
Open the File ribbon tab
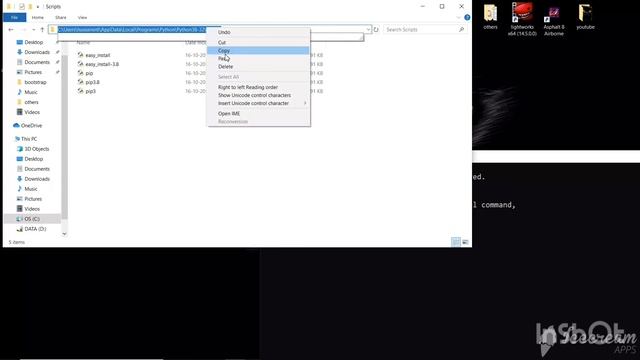point(14,18)
